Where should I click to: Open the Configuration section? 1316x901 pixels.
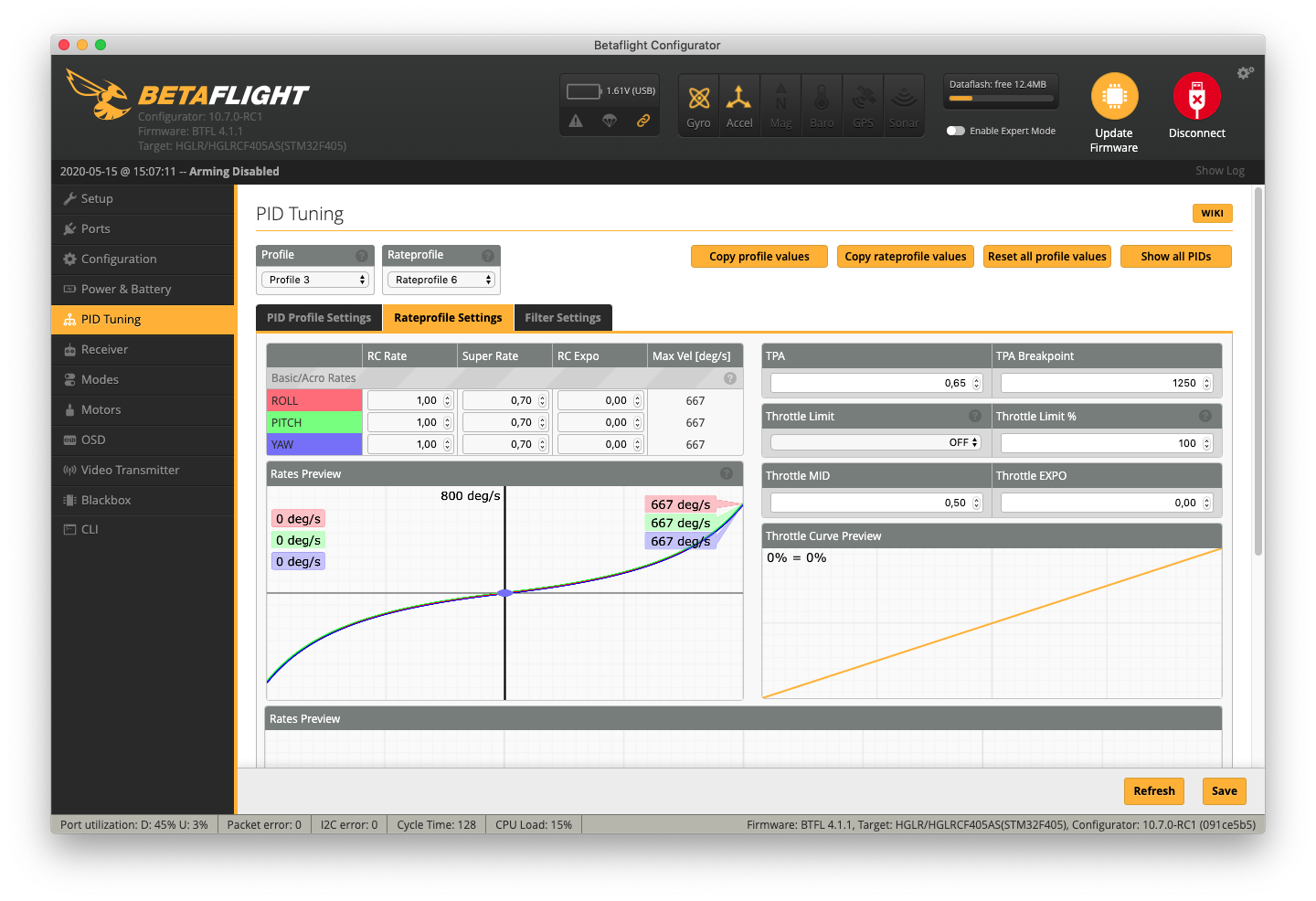tap(143, 259)
